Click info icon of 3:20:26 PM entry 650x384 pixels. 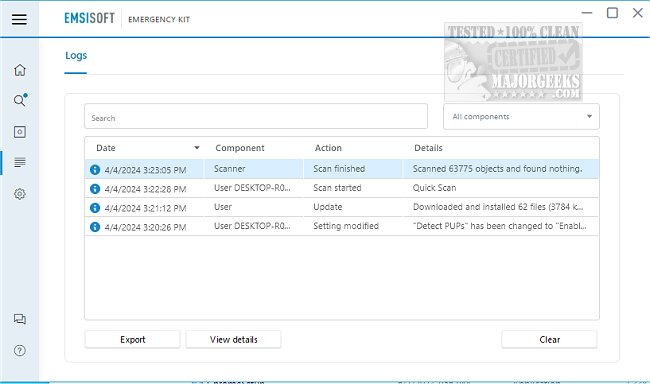(95, 227)
